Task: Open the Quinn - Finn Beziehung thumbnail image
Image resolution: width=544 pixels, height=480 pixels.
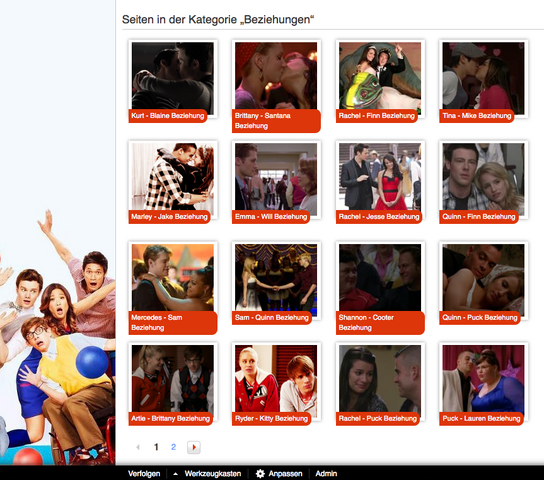Action: (483, 177)
